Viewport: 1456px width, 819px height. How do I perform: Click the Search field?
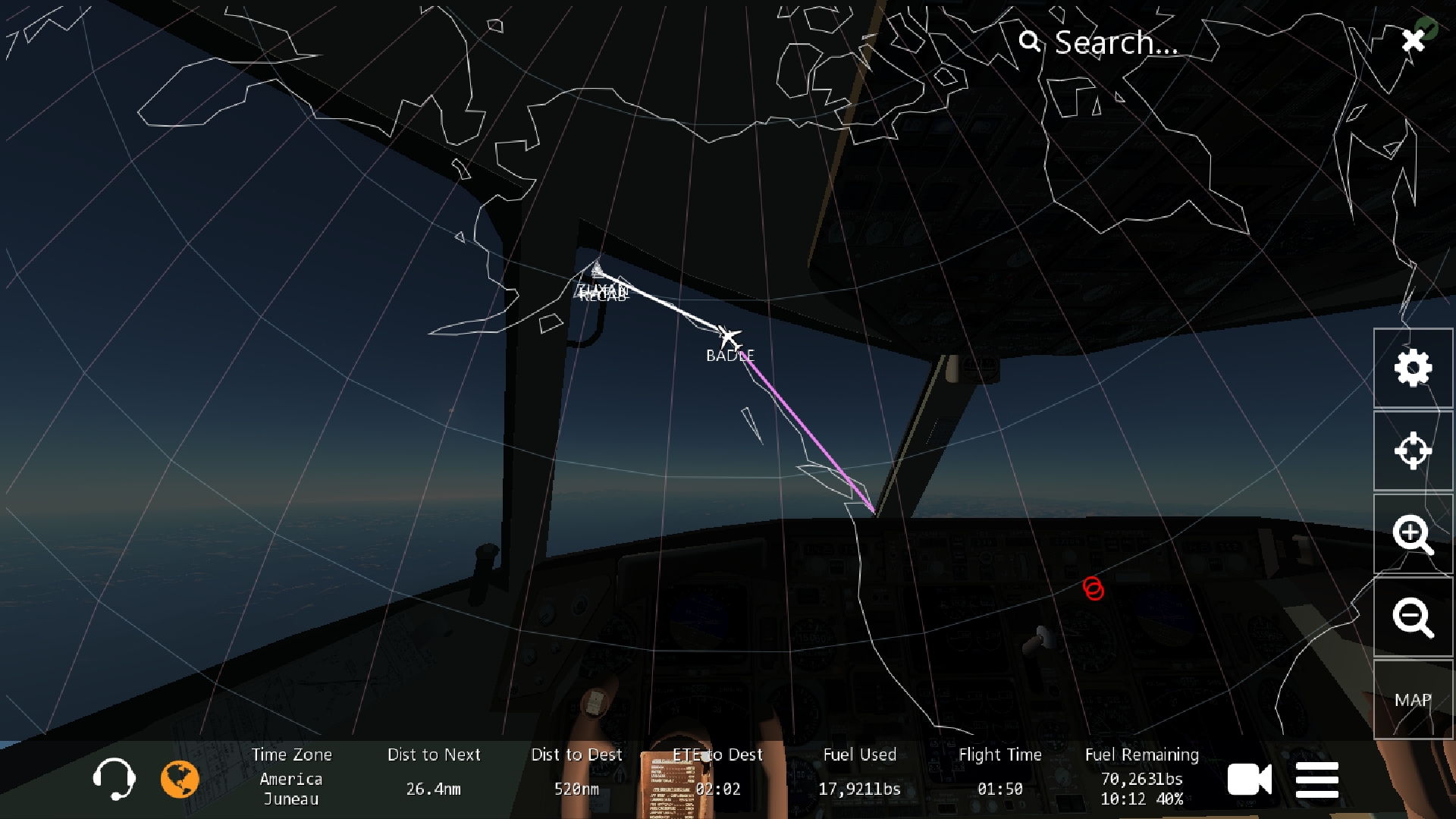(1116, 42)
